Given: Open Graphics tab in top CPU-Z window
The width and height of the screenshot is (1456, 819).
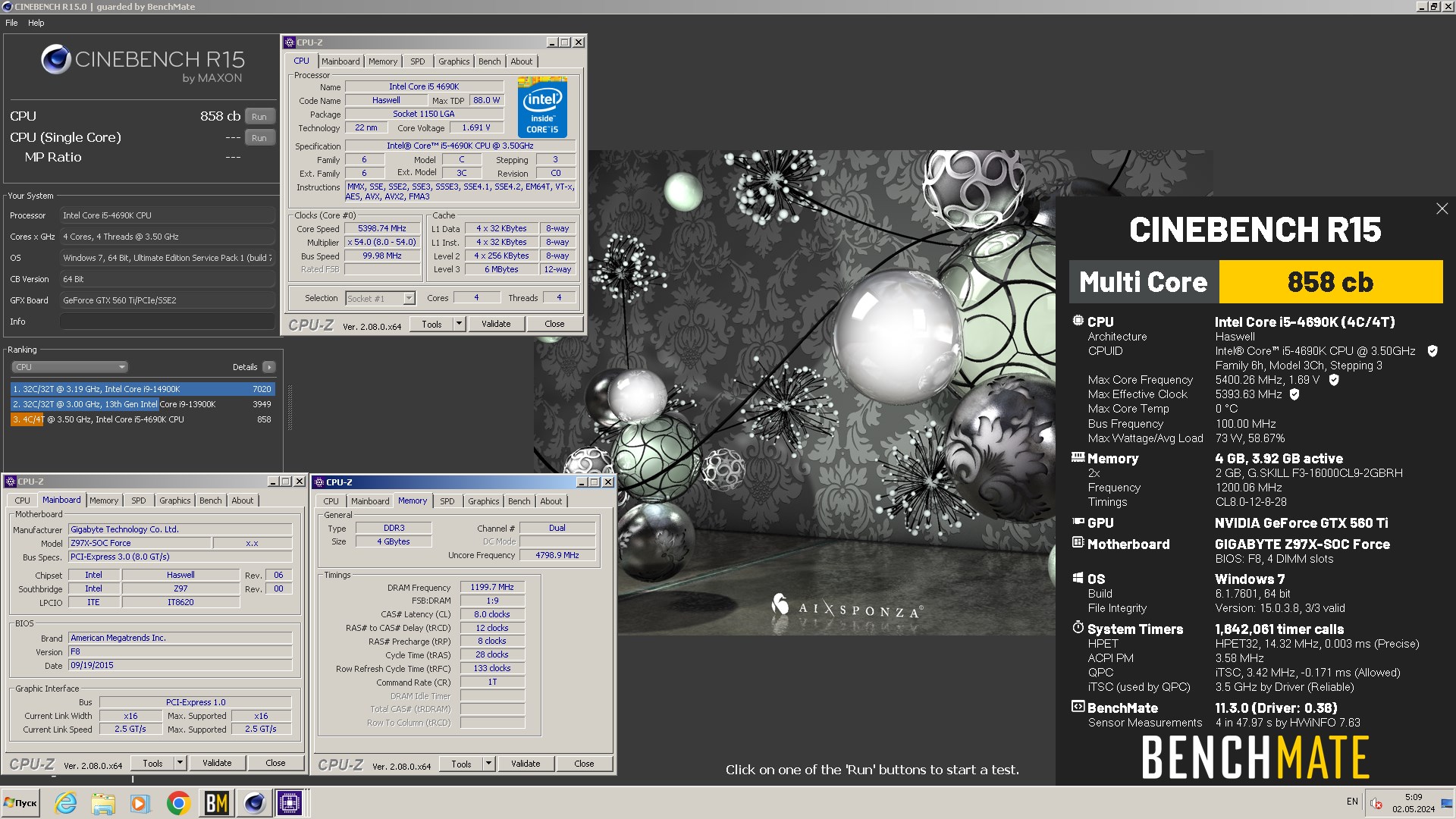Looking at the screenshot, I should (x=454, y=61).
